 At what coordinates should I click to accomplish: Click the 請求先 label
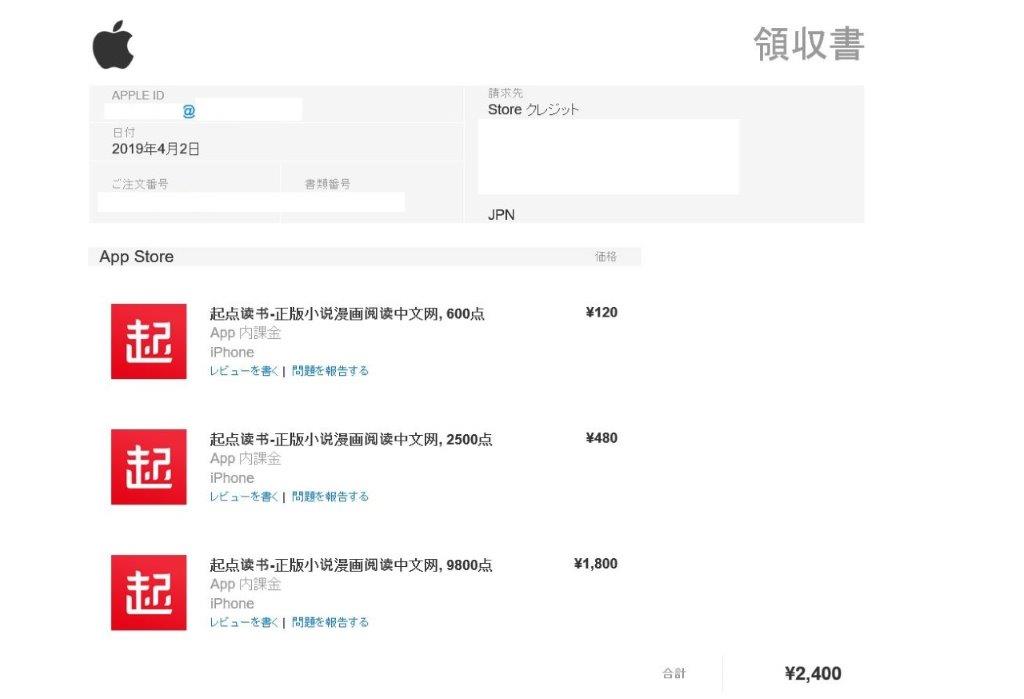tap(505, 93)
